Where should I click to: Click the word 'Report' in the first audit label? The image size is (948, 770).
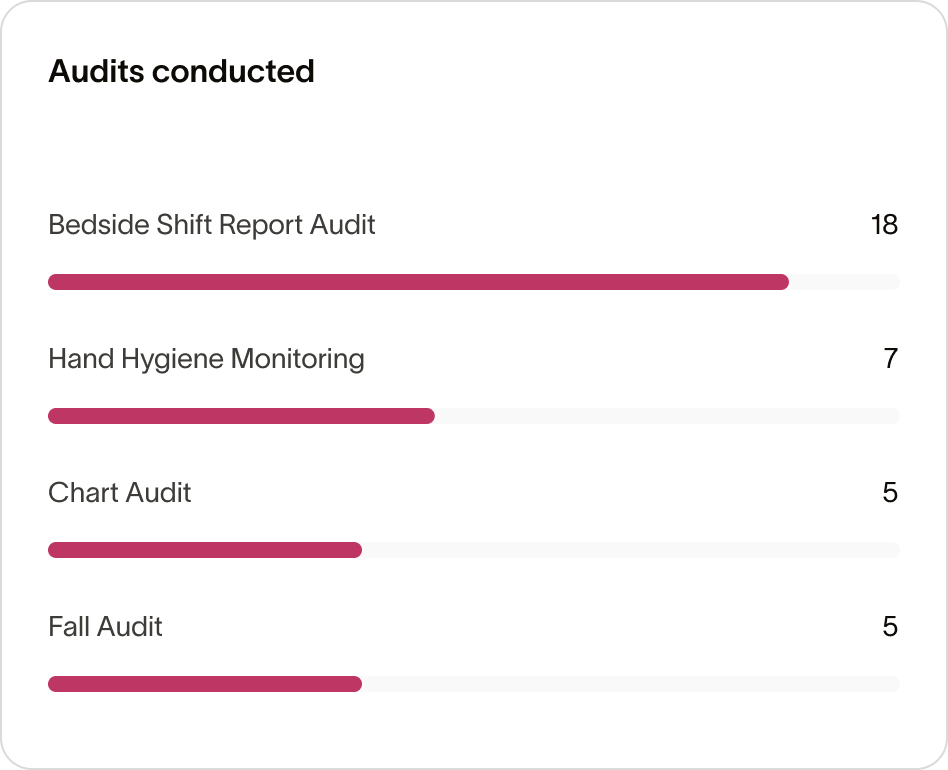pyautogui.click(x=261, y=224)
